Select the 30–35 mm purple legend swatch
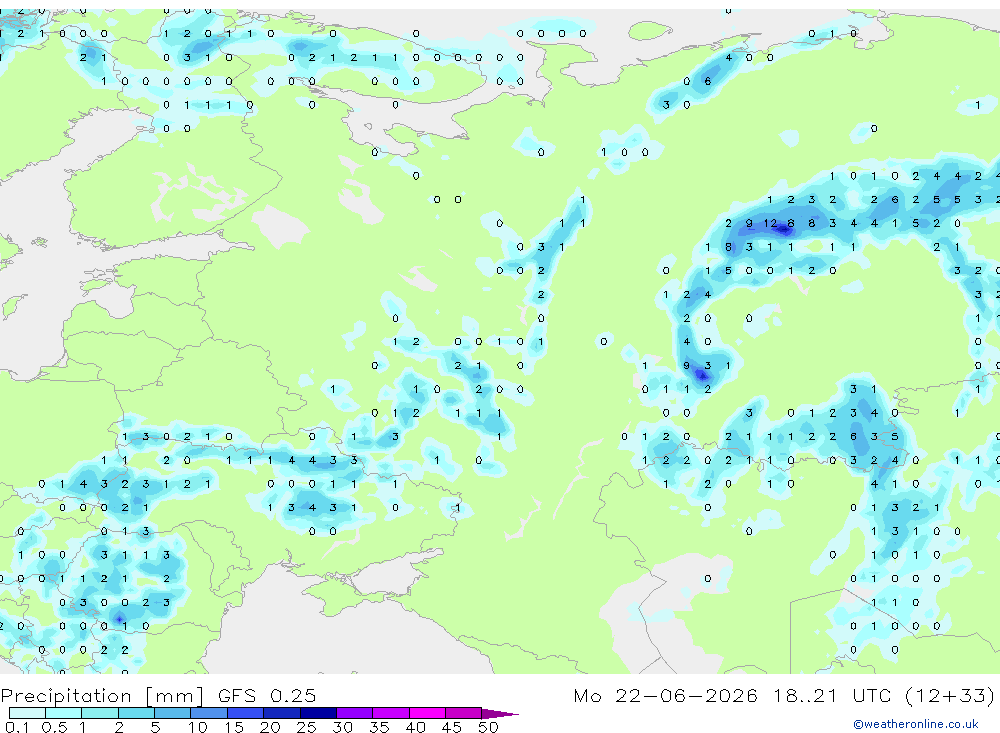 (x=355, y=713)
